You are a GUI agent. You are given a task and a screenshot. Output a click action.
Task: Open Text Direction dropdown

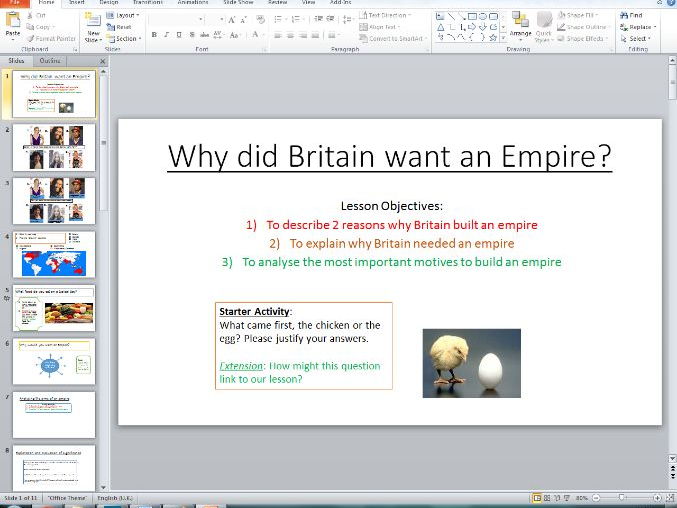coord(385,16)
